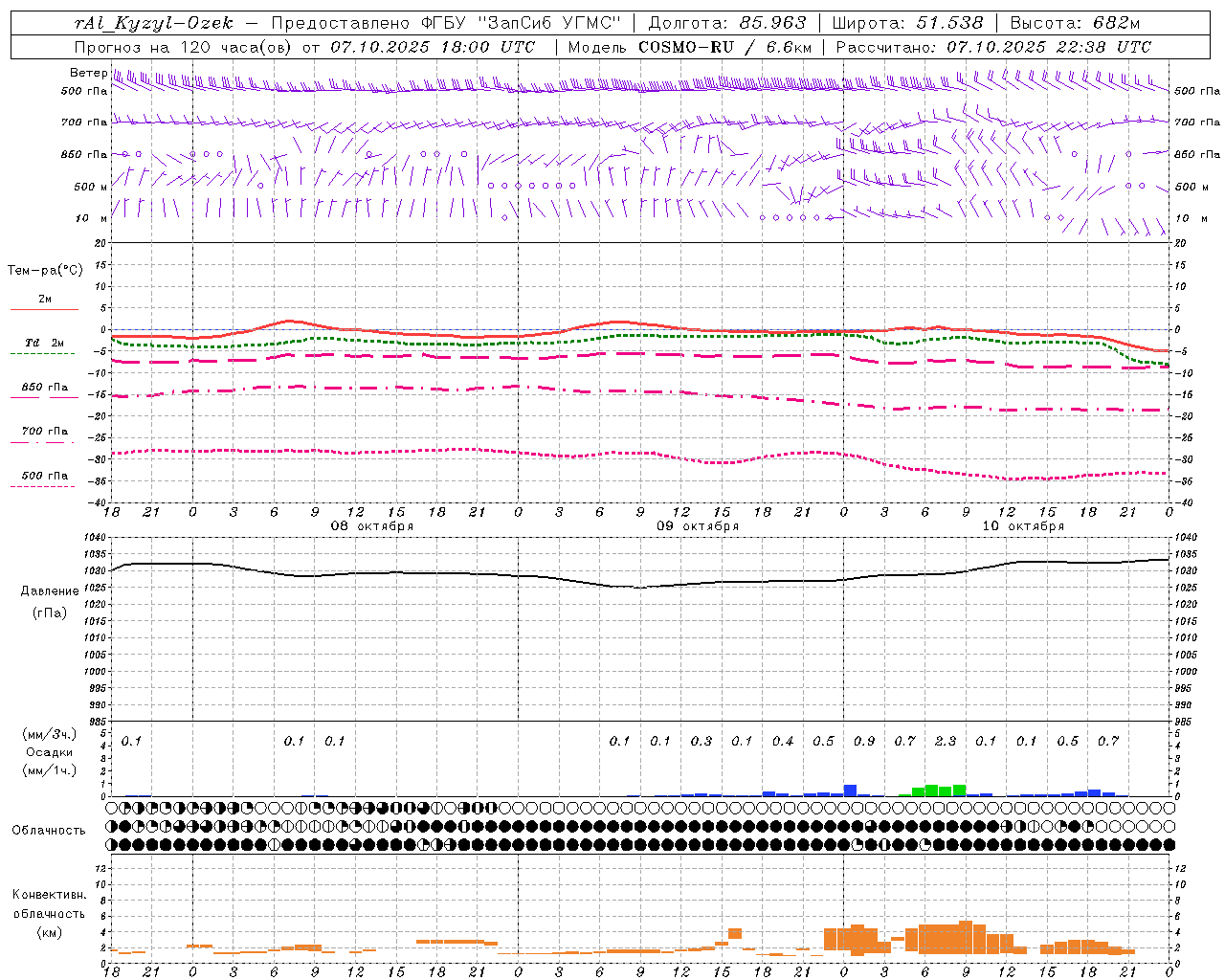
Task: Click the station name rAl_Kyzyl-Ozek in the header
Action: 153,23
